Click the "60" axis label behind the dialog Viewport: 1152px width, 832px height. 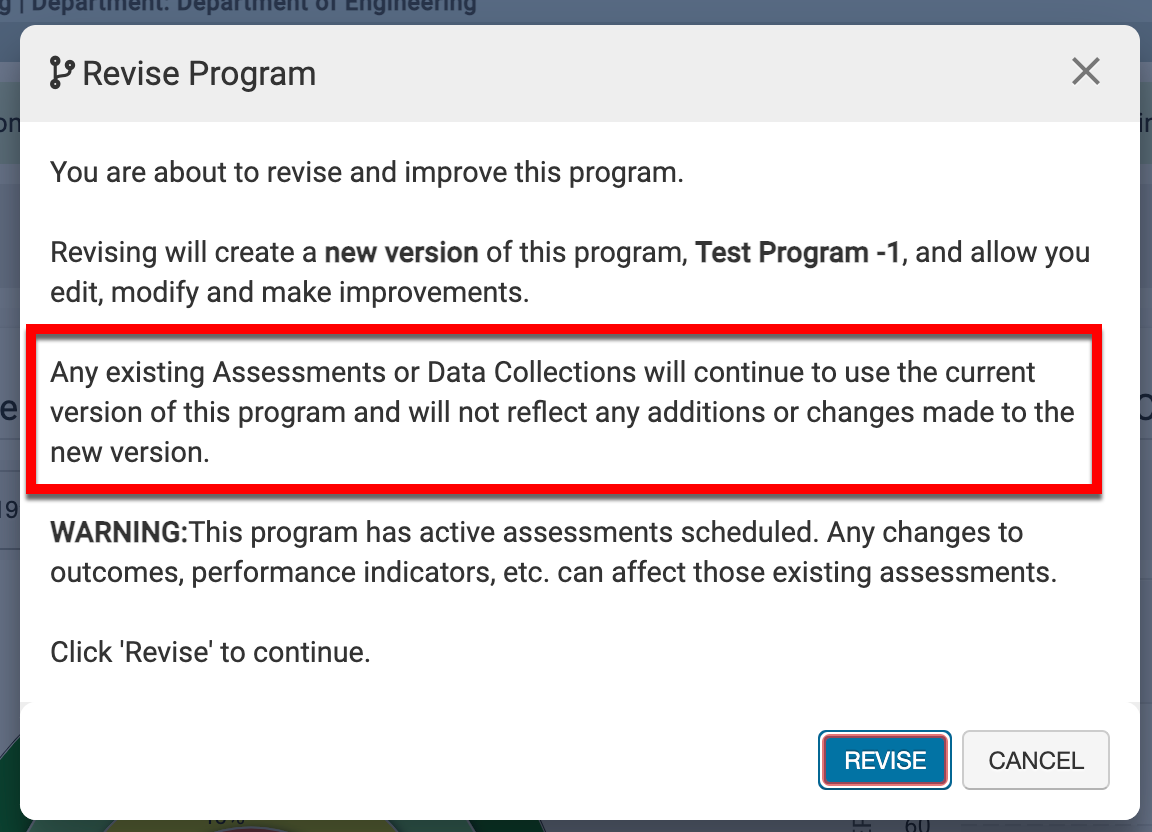click(918, 824)
